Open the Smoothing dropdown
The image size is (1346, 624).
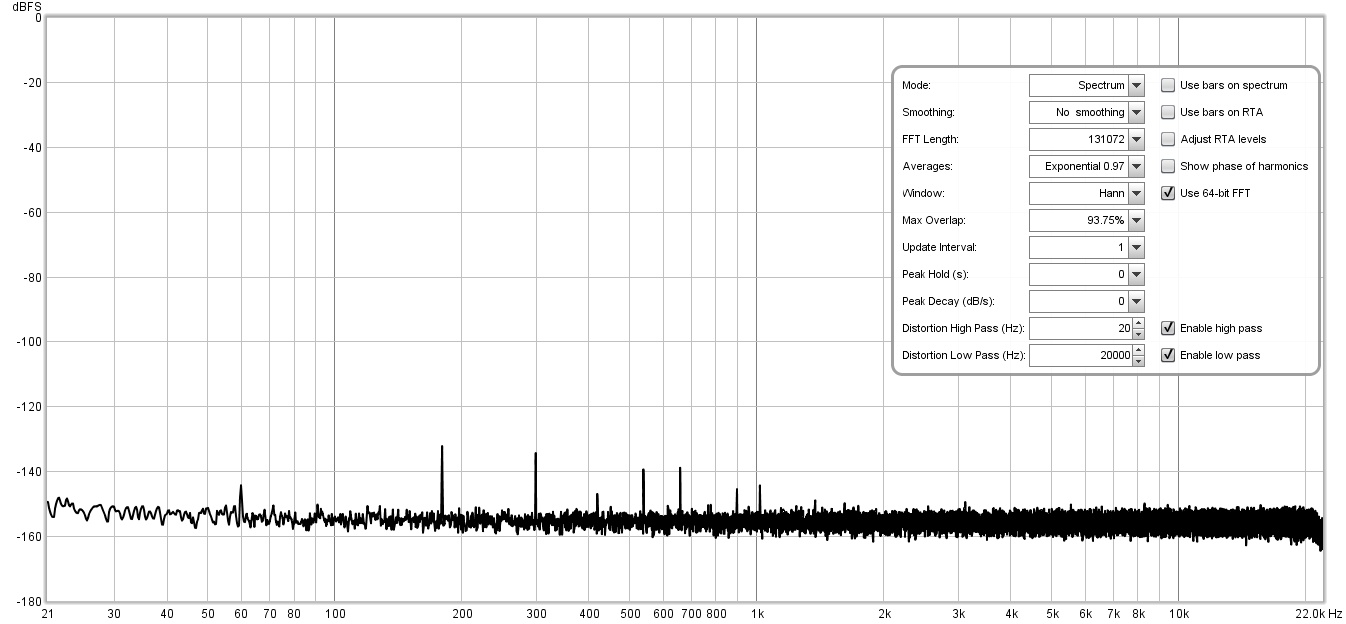(x=1136, y=113)
